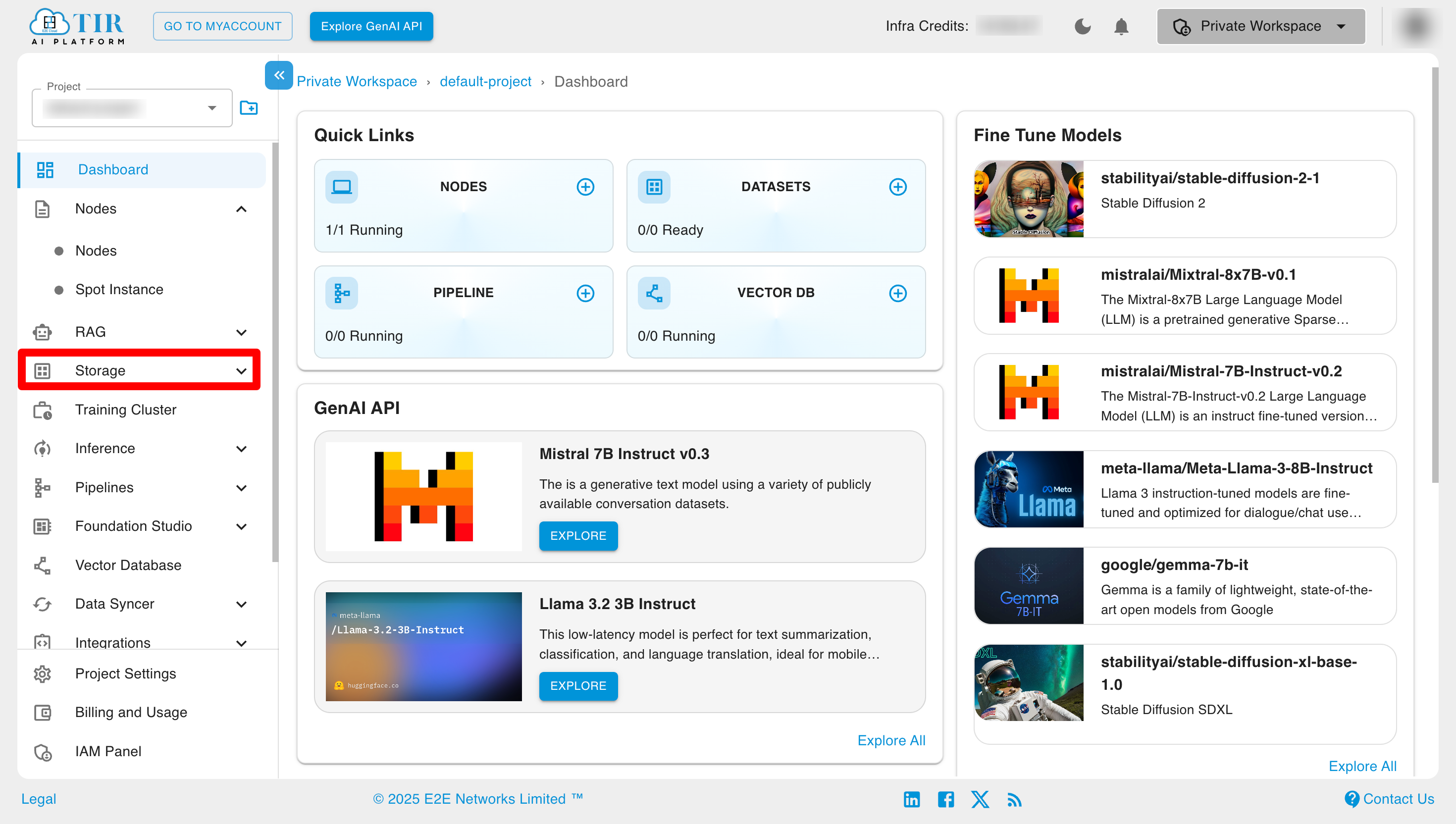Click the Pipeline icon in Quick Links
1456x824 pixels.
point(342,293)
